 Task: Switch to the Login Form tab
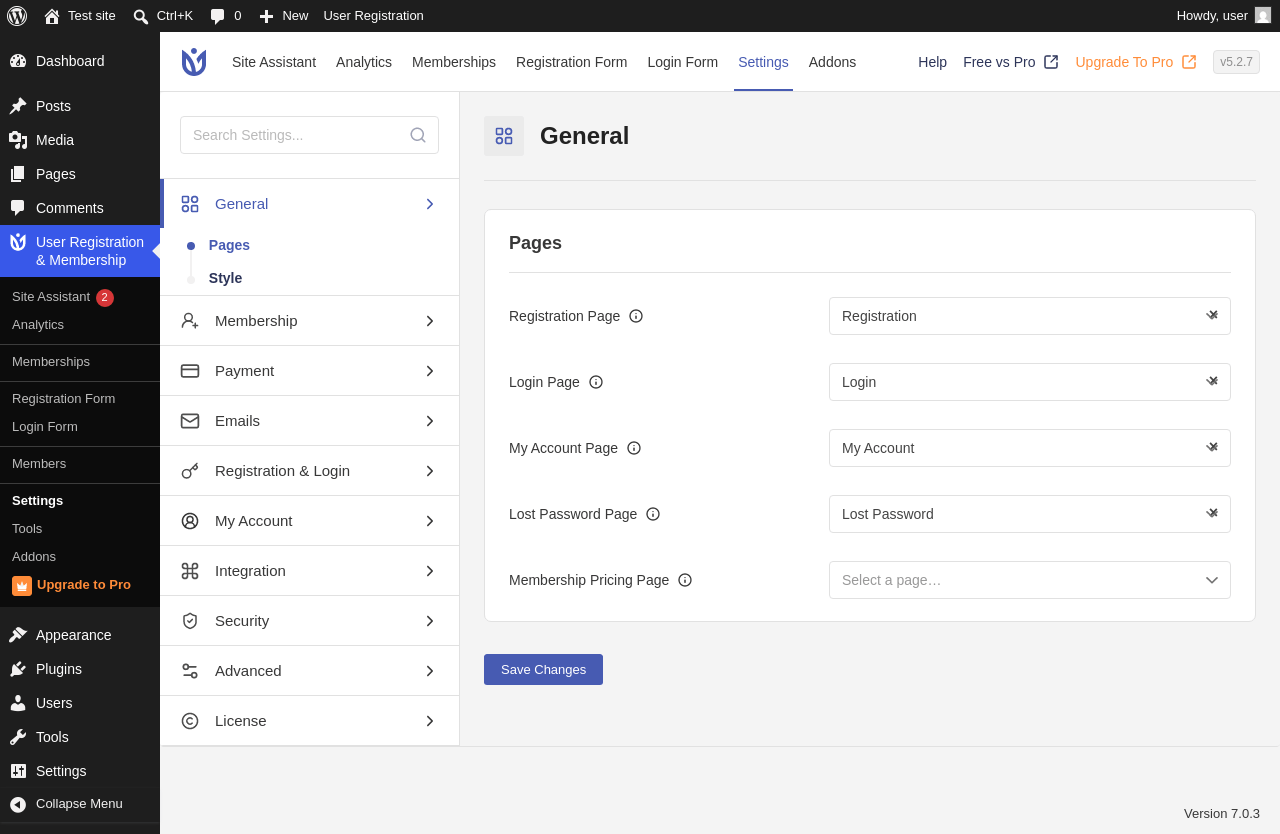pyautogui.click(x=683, y=62)
